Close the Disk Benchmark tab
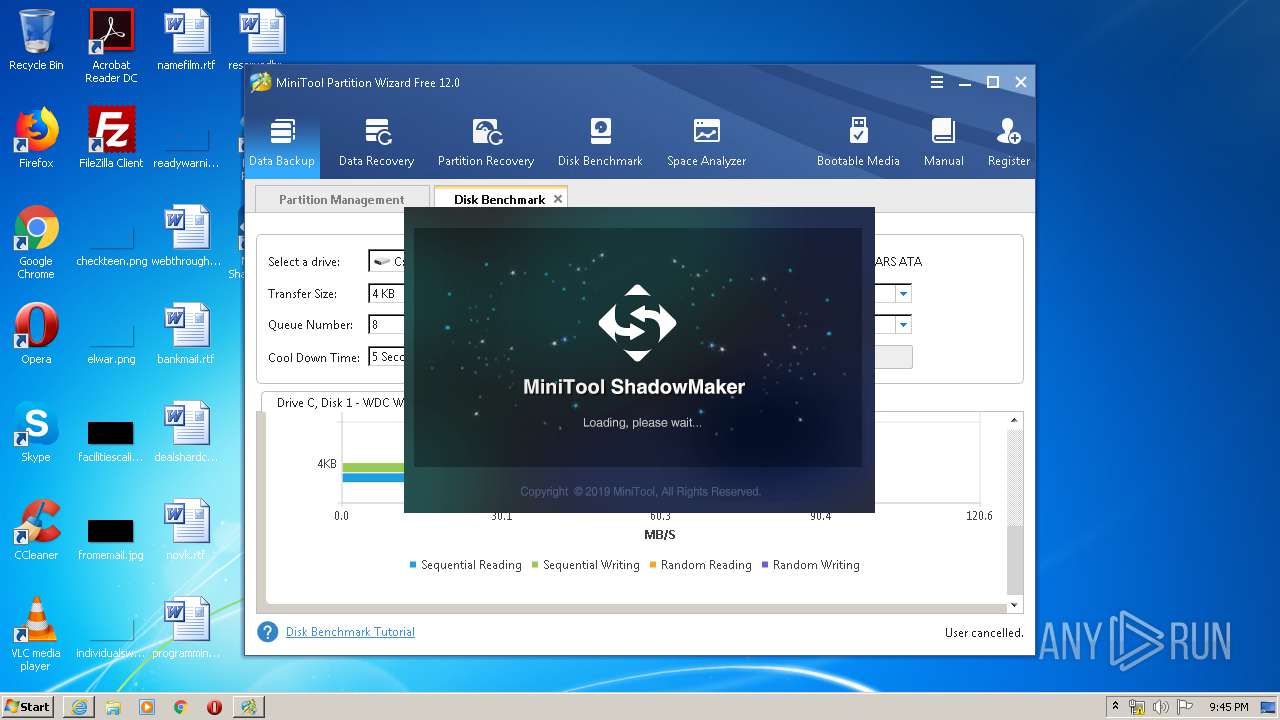 558,199
